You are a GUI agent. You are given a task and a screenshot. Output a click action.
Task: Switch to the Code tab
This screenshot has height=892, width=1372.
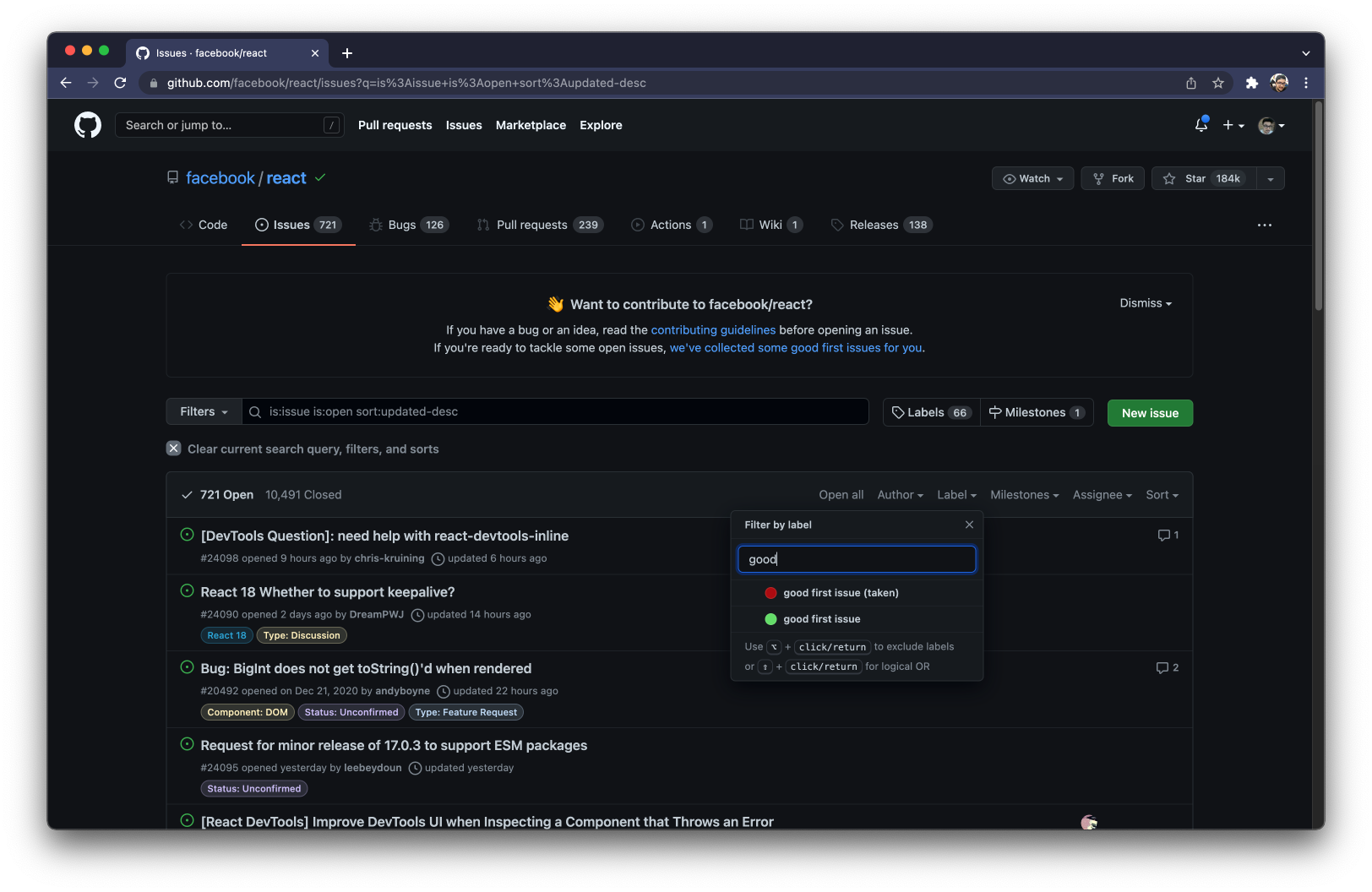click(x=204, y=225)
